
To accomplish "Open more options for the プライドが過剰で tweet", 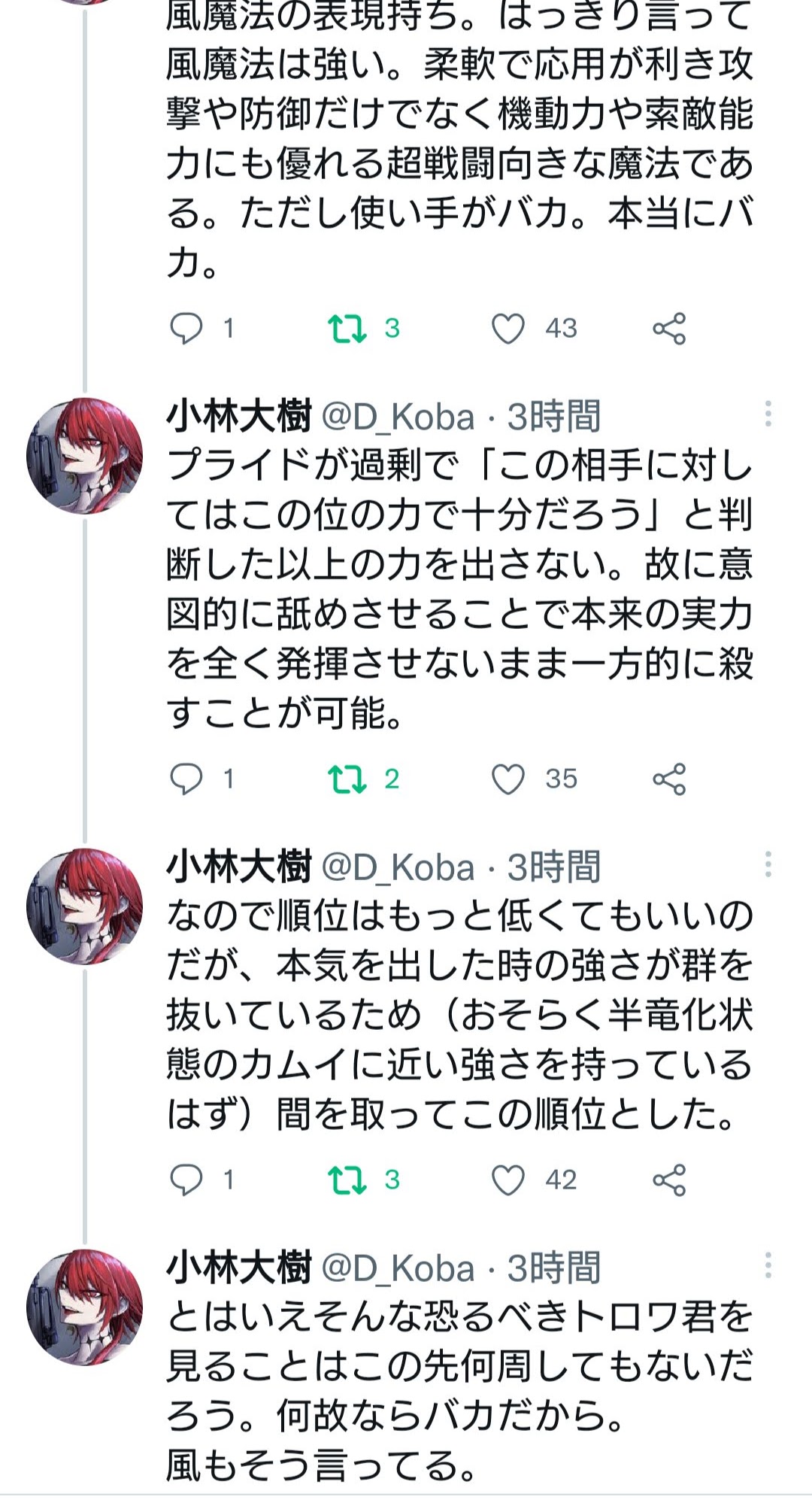I will coord(768,414).
